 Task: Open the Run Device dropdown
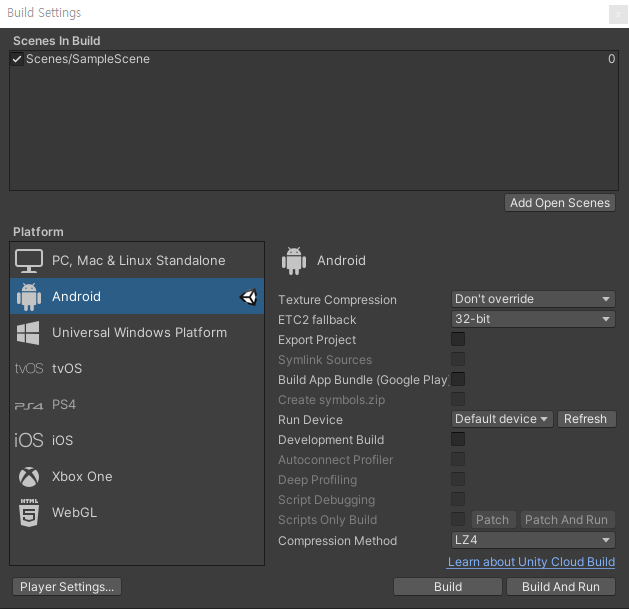point(502,419)
